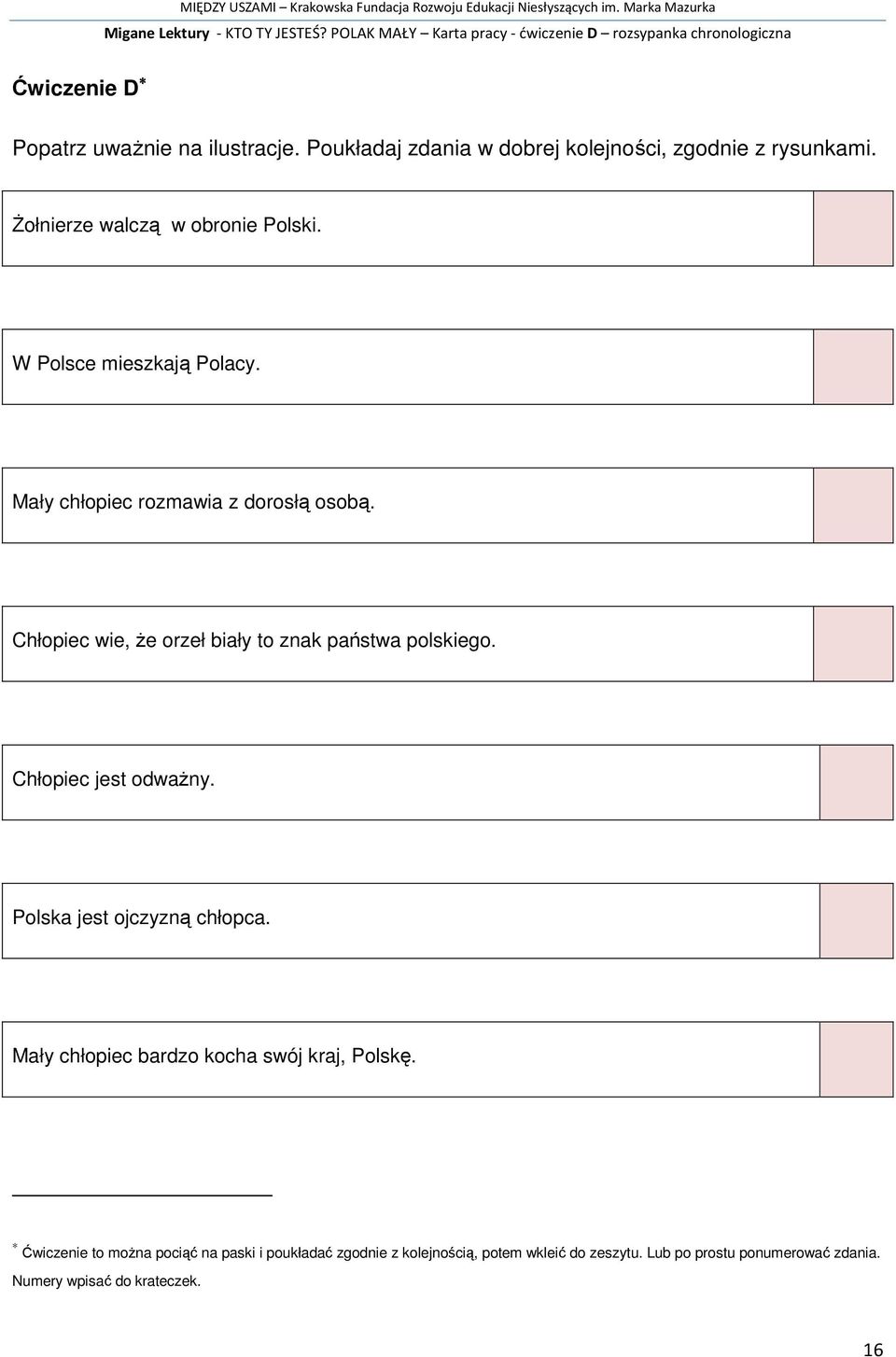Click the pink box for 'Chłopiec wie, że orzeł biały' sentence
896x1357 pixels.
853,644
